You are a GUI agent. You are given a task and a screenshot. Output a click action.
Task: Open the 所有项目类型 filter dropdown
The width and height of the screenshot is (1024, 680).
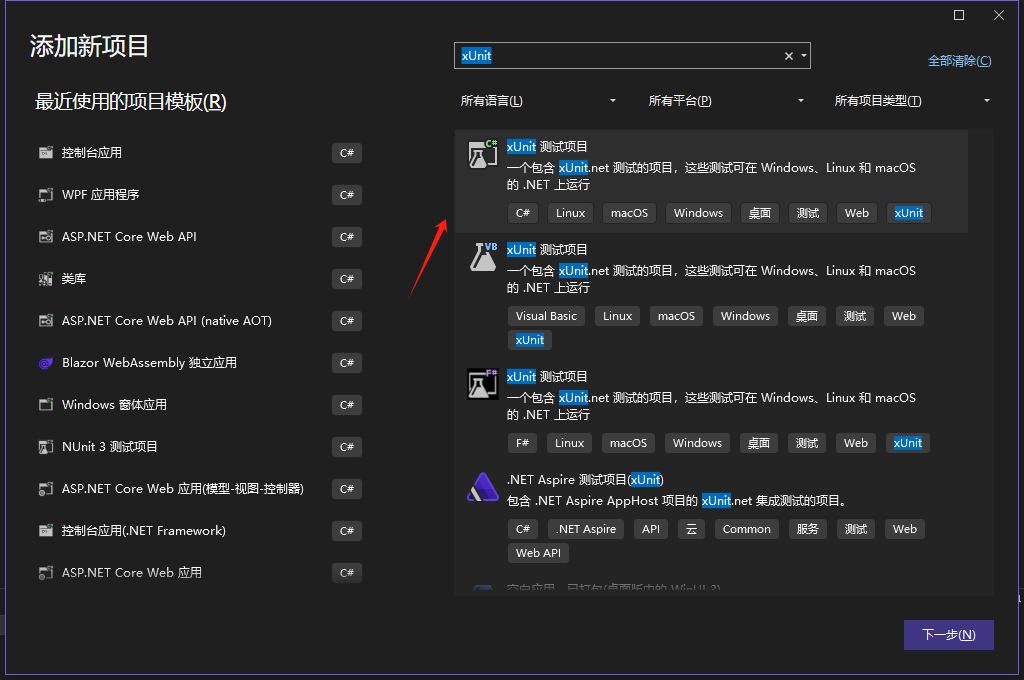913,101
